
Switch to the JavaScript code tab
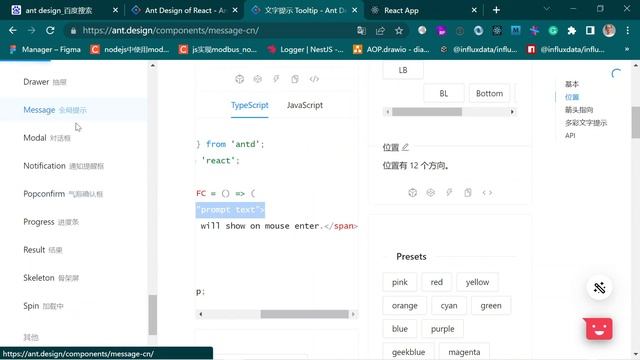click(304, 105)
